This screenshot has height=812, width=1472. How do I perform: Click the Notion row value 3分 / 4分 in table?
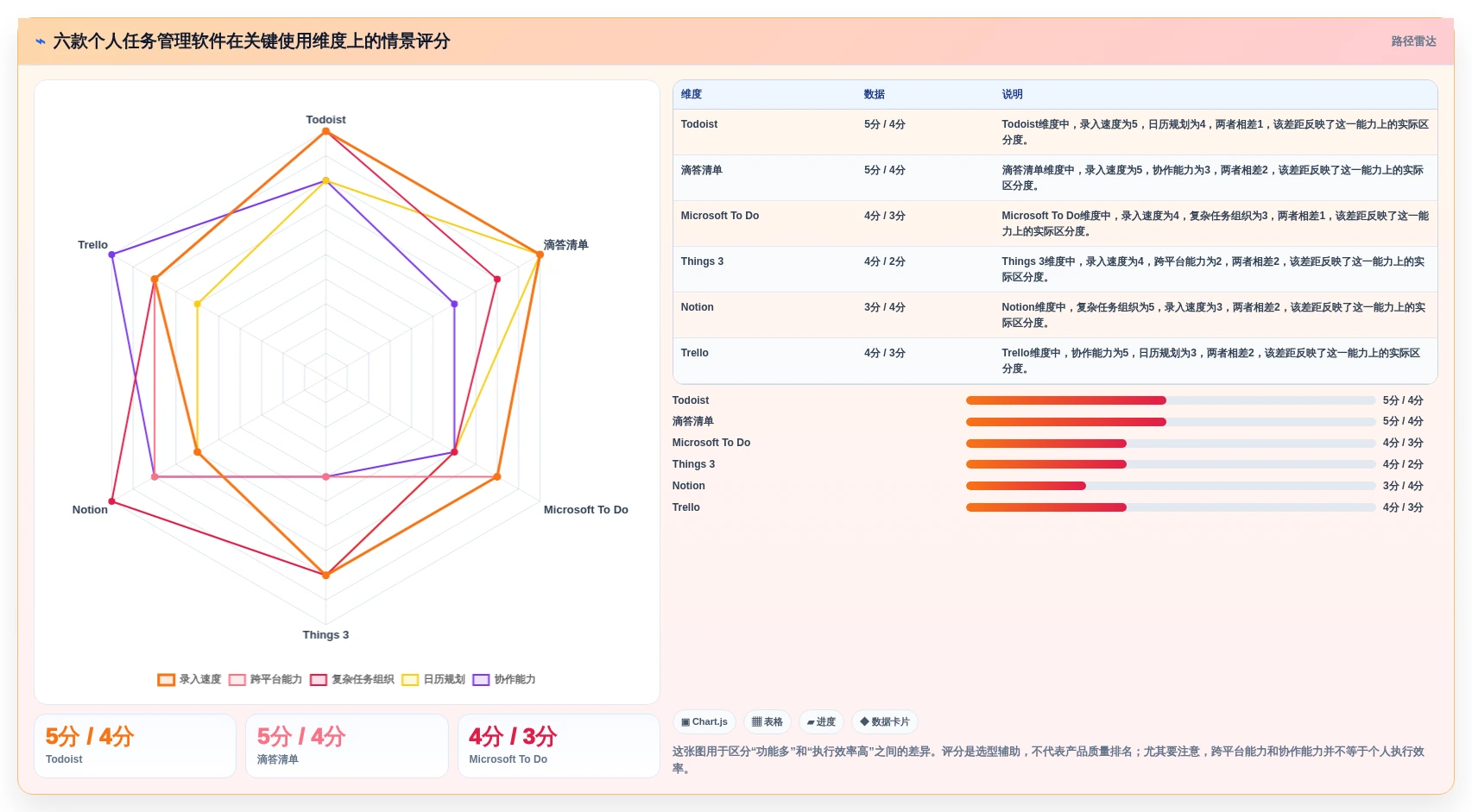pos(885,307)
